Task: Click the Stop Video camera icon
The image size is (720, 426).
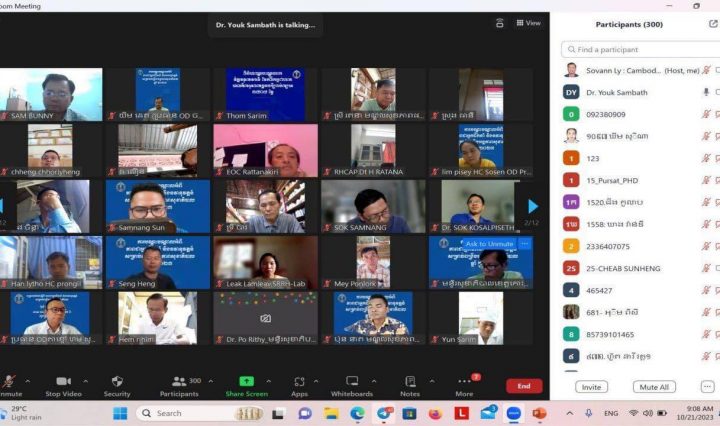Action: [x=63, y=381]
